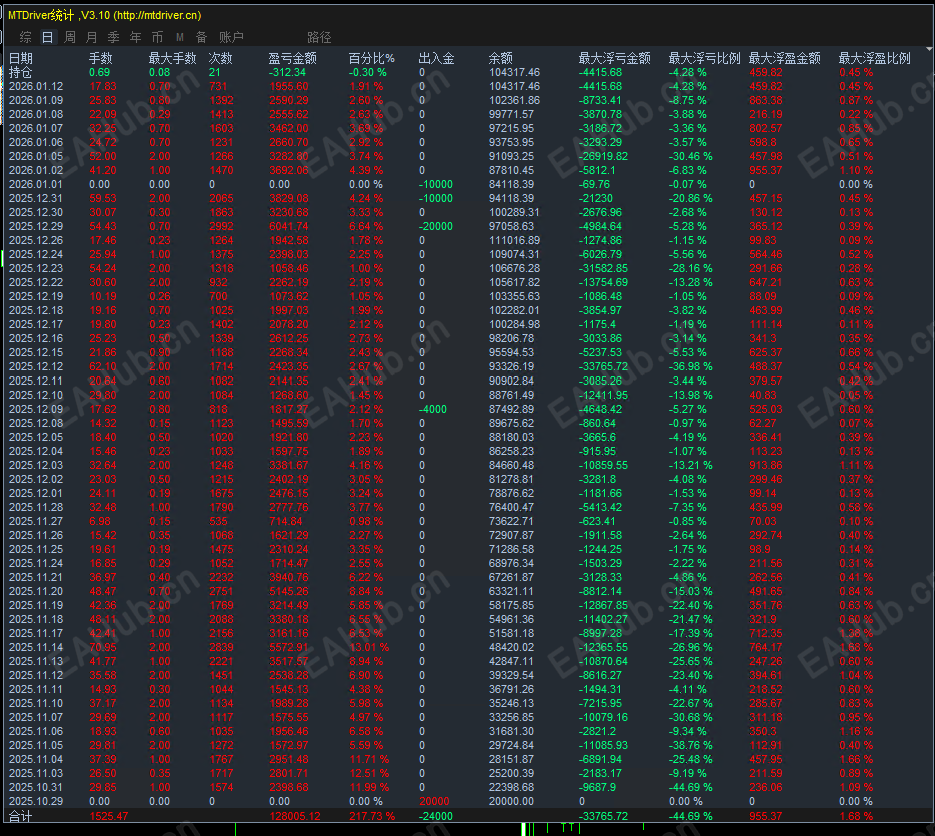The width and height of the screenshot is (935, 836).
Task: Click the -30.46 % drawdown ratio
Action: [x=691, y=156]
